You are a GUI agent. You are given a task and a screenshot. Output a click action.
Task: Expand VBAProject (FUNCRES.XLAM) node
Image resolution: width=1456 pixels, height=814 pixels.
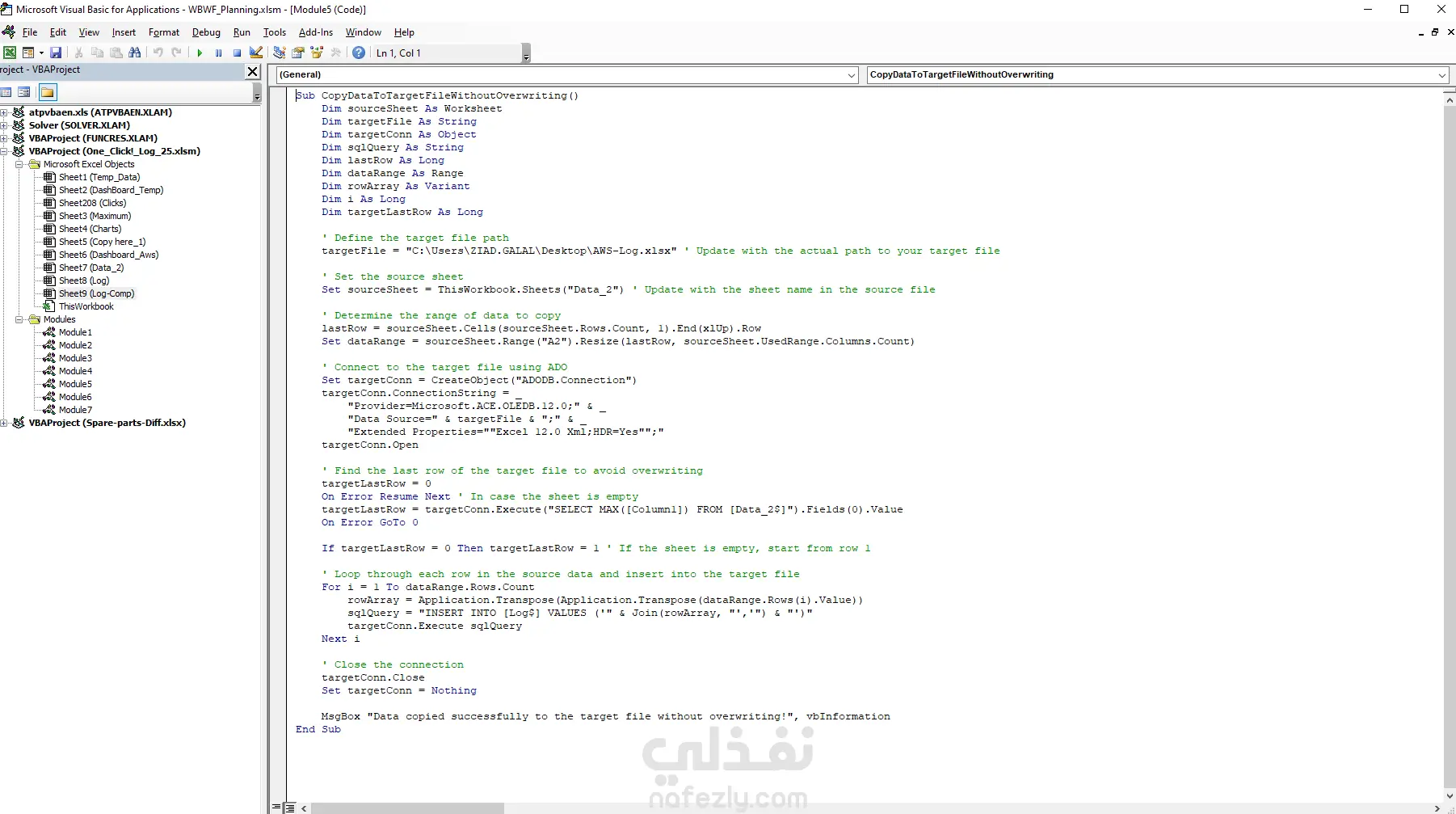[4, 138]
